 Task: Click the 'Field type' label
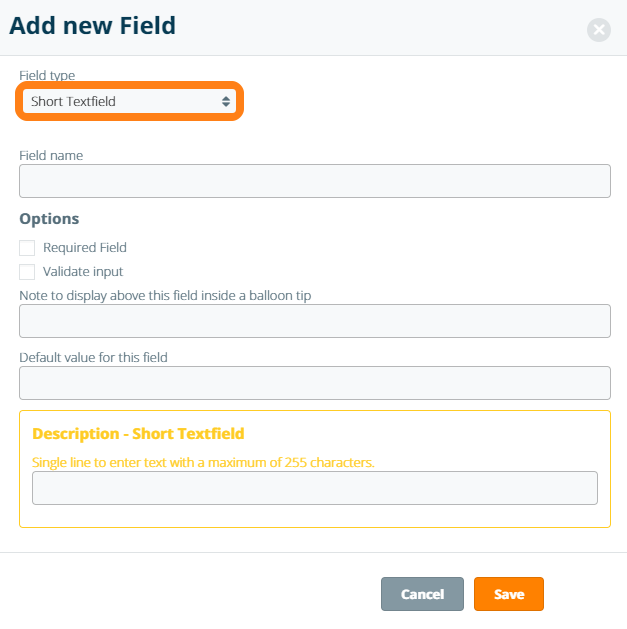tap(47, 76)
